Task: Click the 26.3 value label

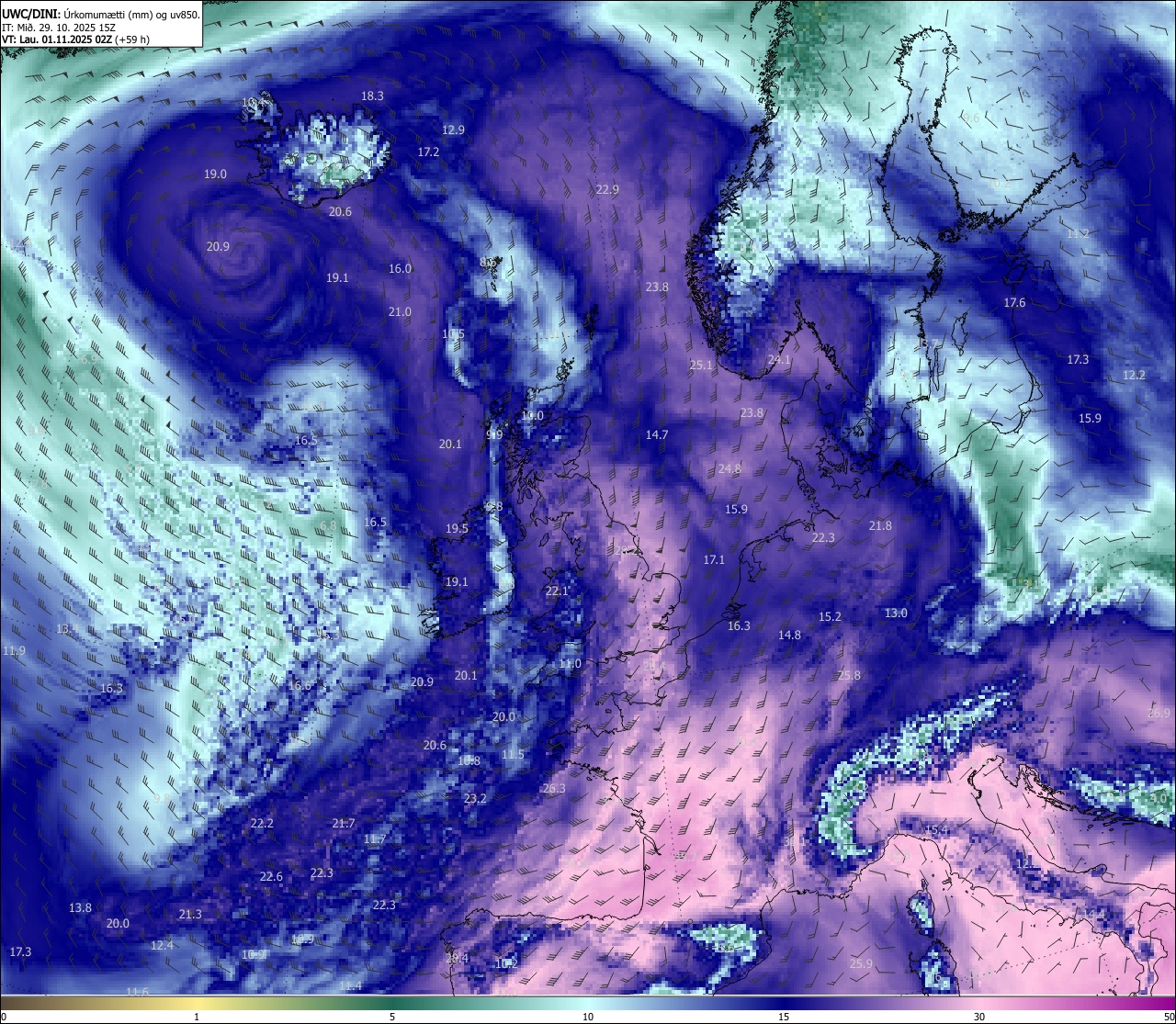Action: click(554, 789)
